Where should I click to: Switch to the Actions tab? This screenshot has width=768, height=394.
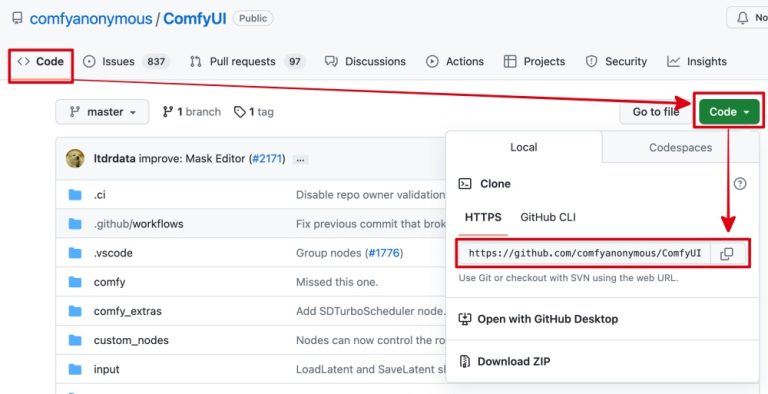(455, 62)
